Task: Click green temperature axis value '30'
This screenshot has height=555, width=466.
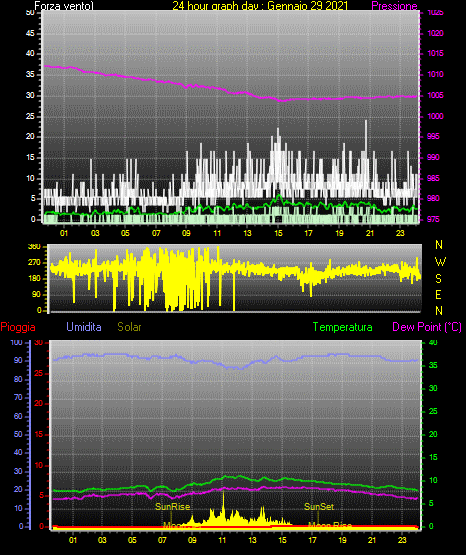Action: tap(433, 388)
